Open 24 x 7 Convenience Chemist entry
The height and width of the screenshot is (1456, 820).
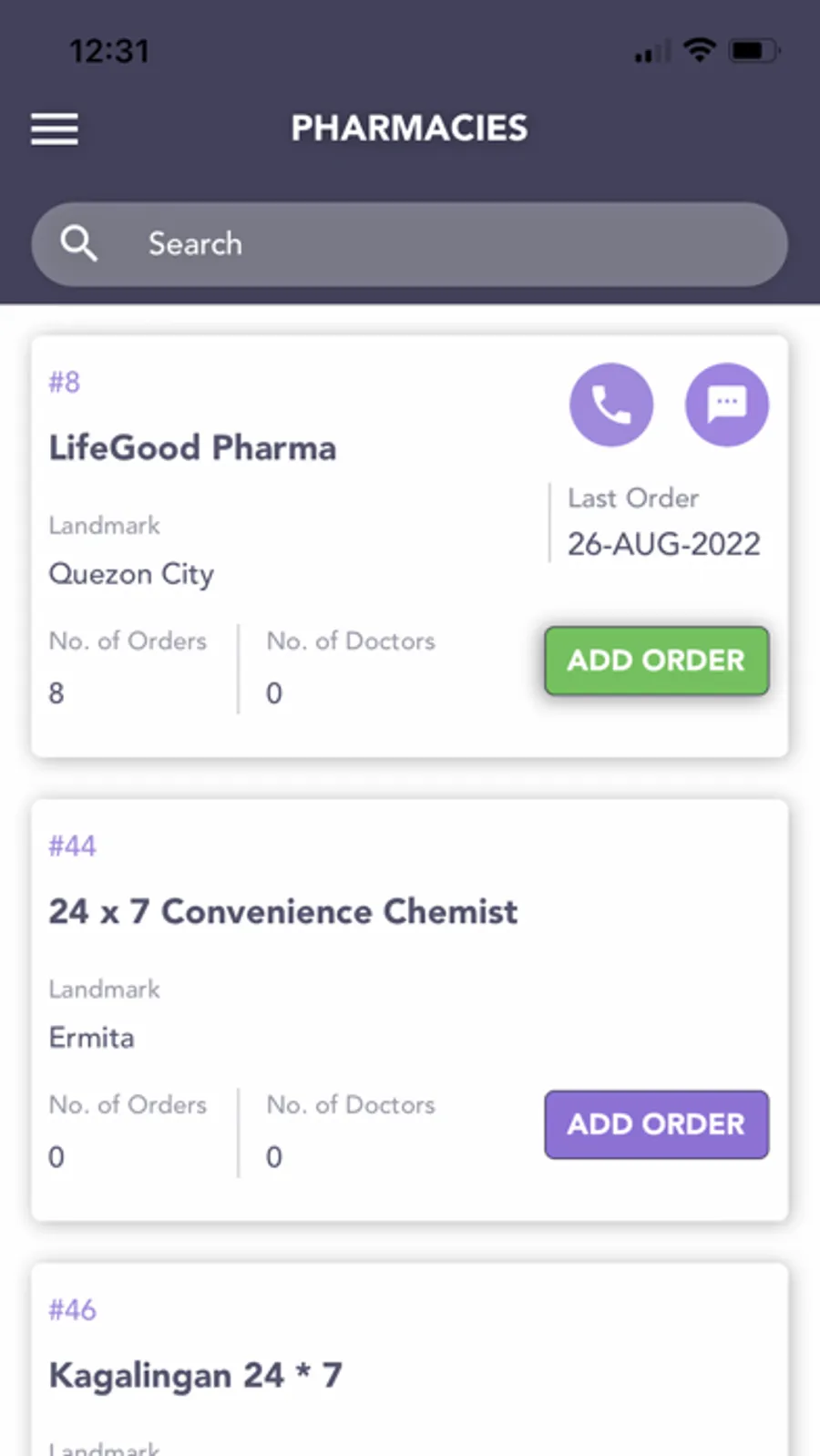click(x=282, y=912)
